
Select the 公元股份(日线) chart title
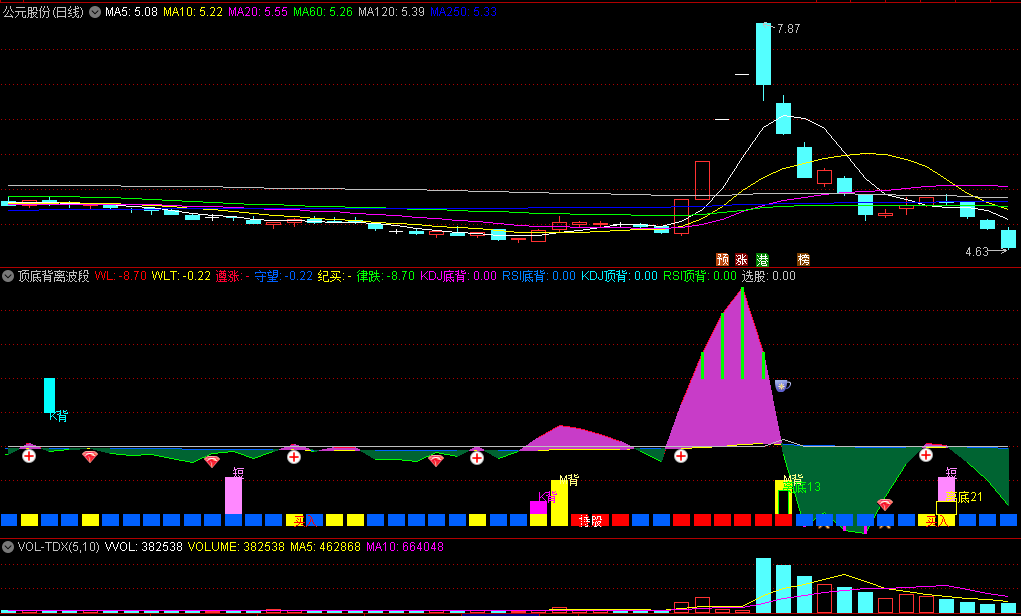pos(43,12)
